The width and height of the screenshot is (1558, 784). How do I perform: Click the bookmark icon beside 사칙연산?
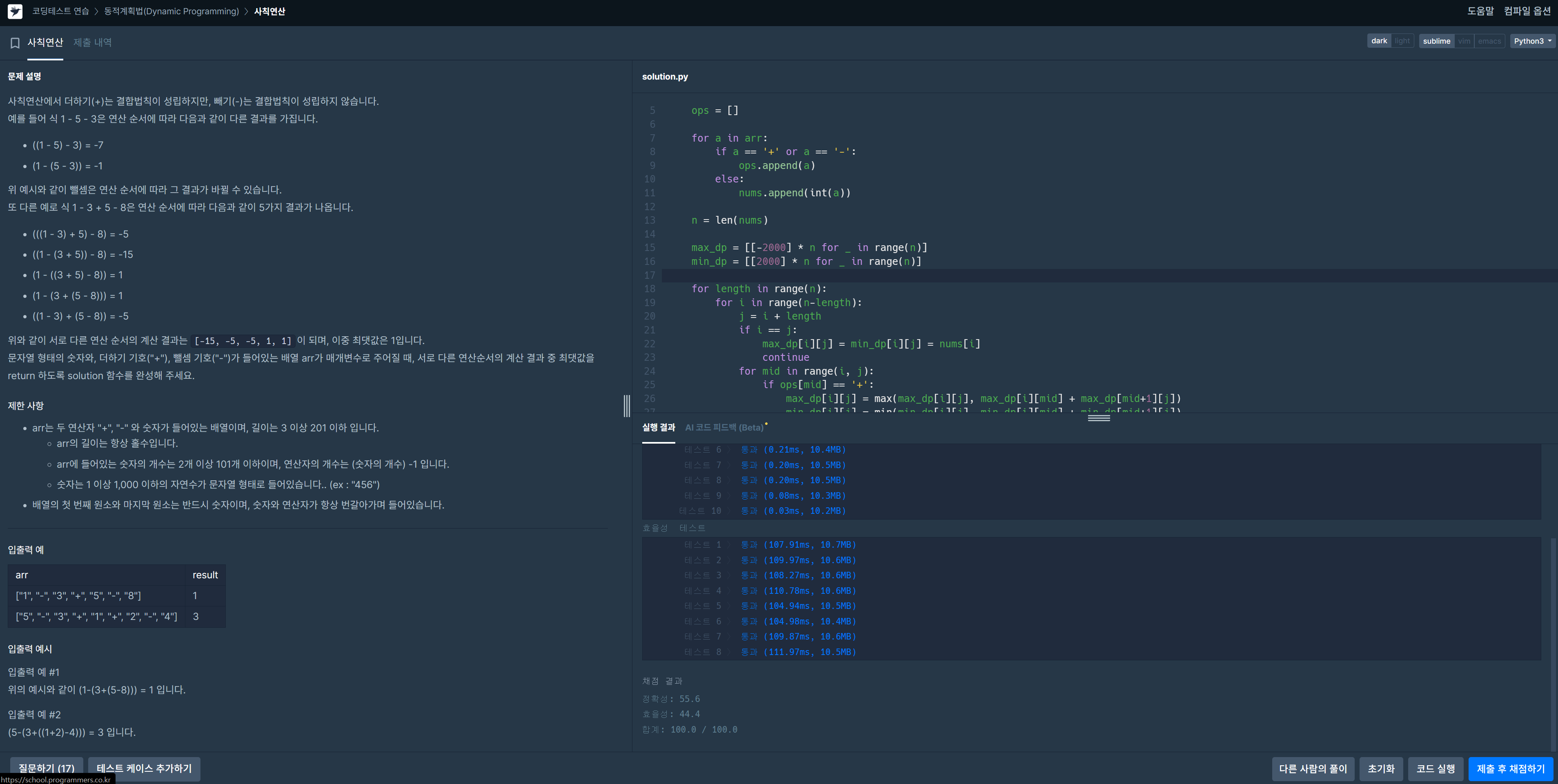pos(15,43)
